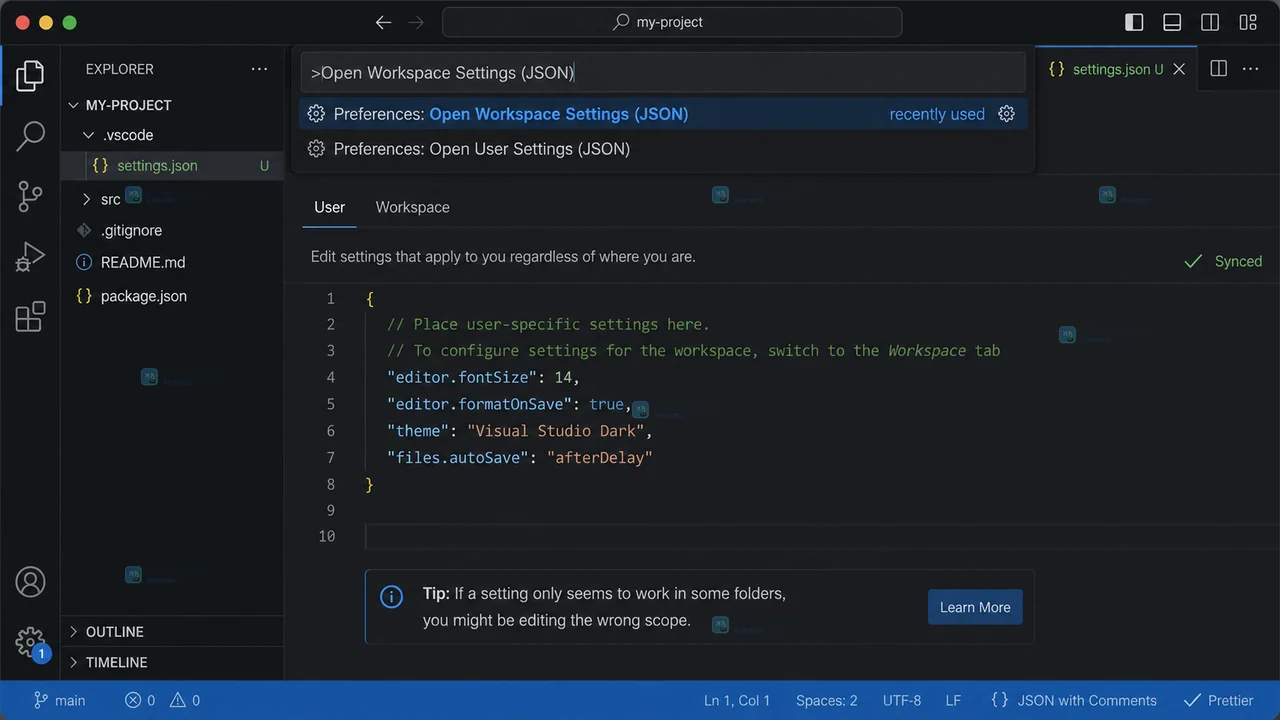This screenshot has height=720, width=1280.
Task: Click the Synced checkmark indicator
Action: [x=1223, y=261]
